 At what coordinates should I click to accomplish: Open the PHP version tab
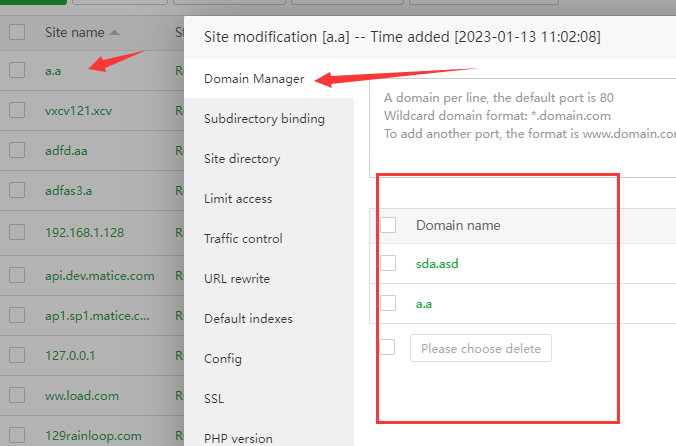238,438
